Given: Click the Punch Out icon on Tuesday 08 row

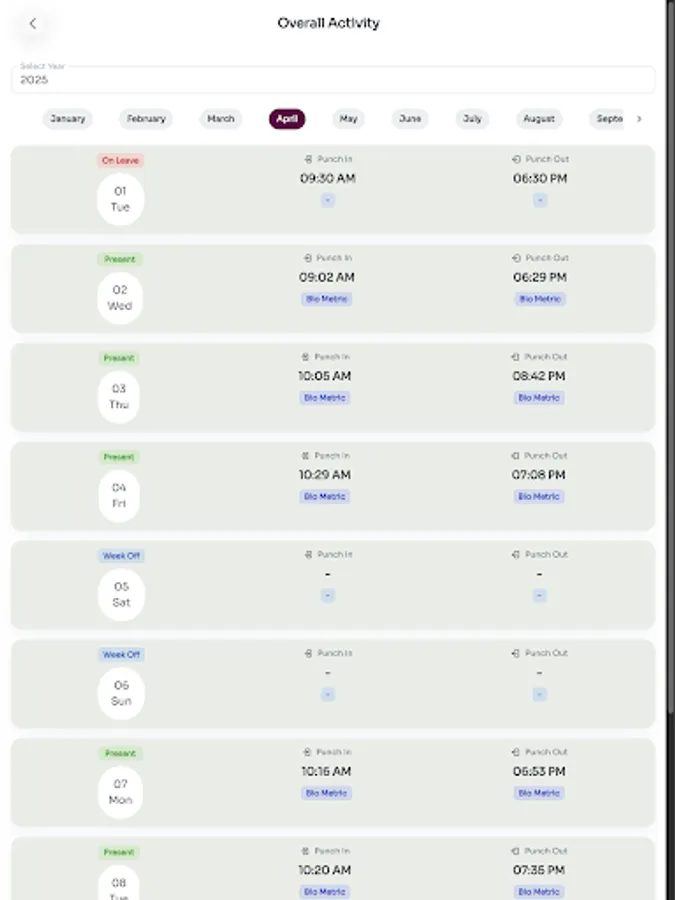Looking at the screenshot, I should 514,851.
